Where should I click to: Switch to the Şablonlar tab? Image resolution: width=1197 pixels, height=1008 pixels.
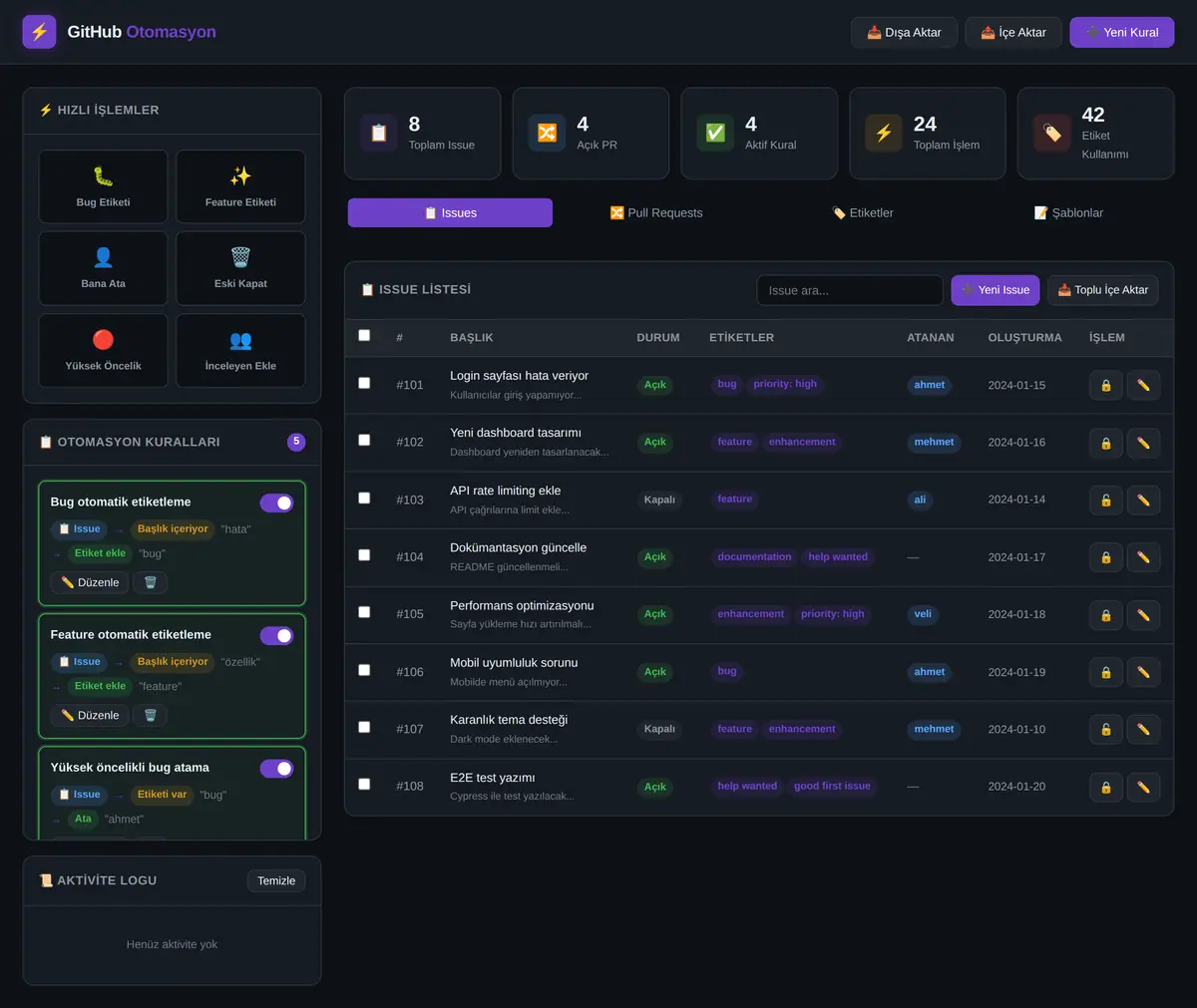(1069, 212)
